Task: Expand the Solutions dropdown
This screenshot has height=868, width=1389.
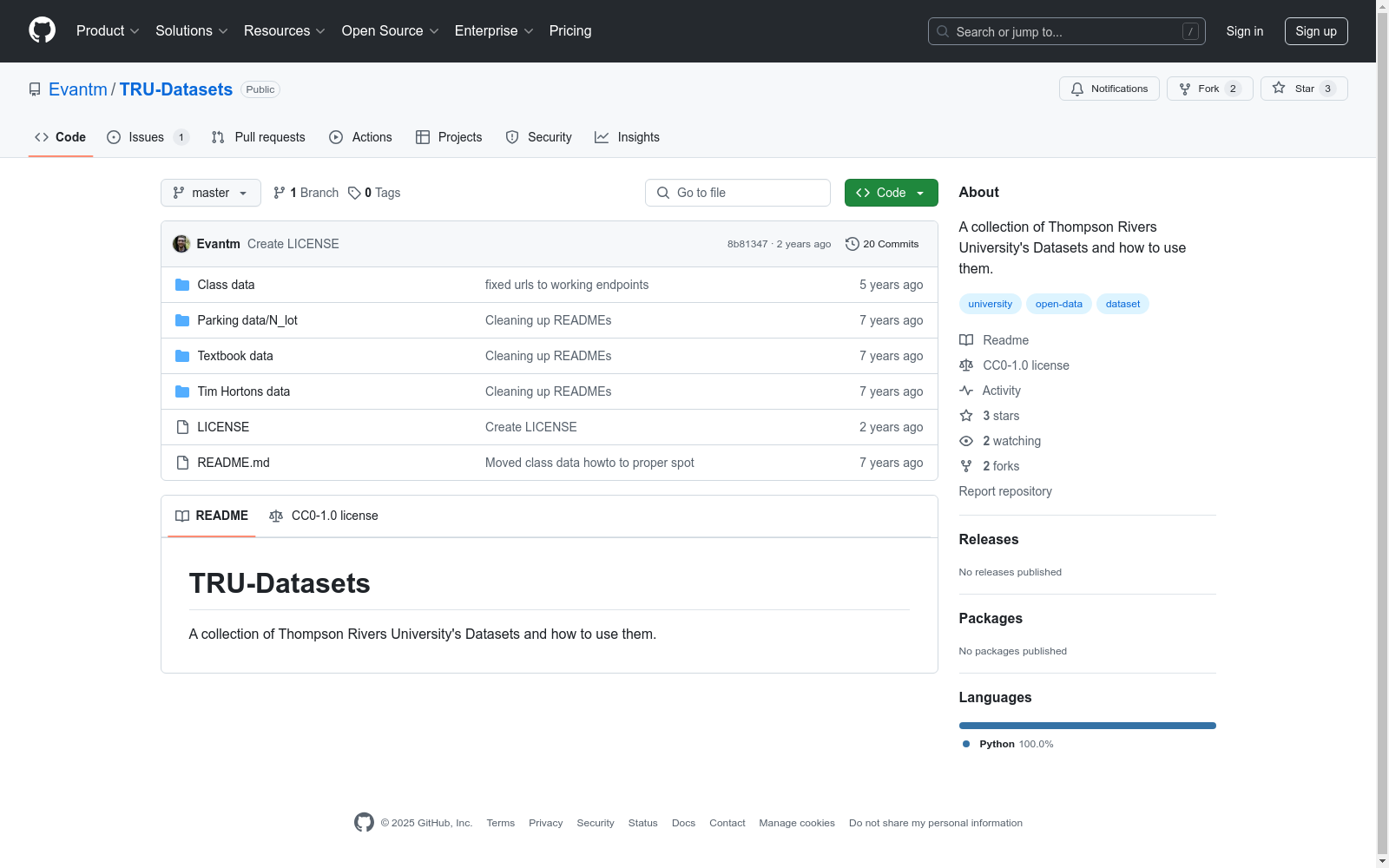Action: click(x=191, y=30)
